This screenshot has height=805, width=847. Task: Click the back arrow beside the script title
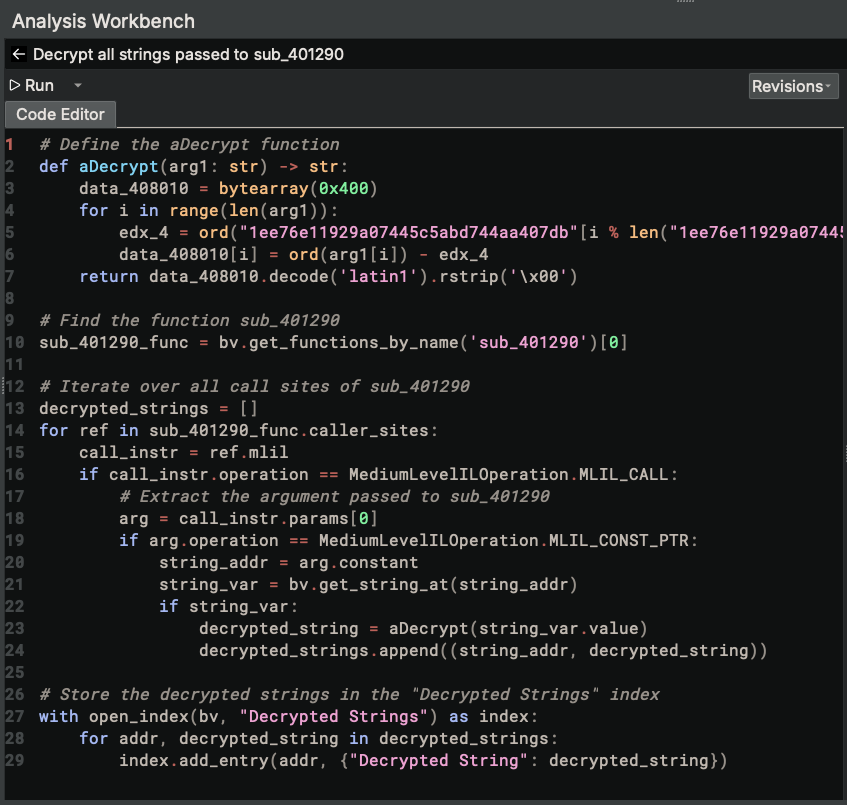(x=19, y=54)
